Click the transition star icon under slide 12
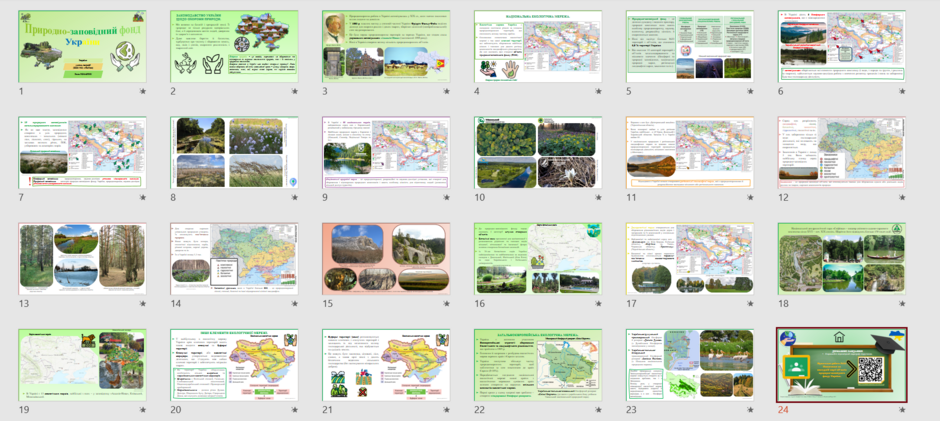940x421 pixels. pos(902,197)
